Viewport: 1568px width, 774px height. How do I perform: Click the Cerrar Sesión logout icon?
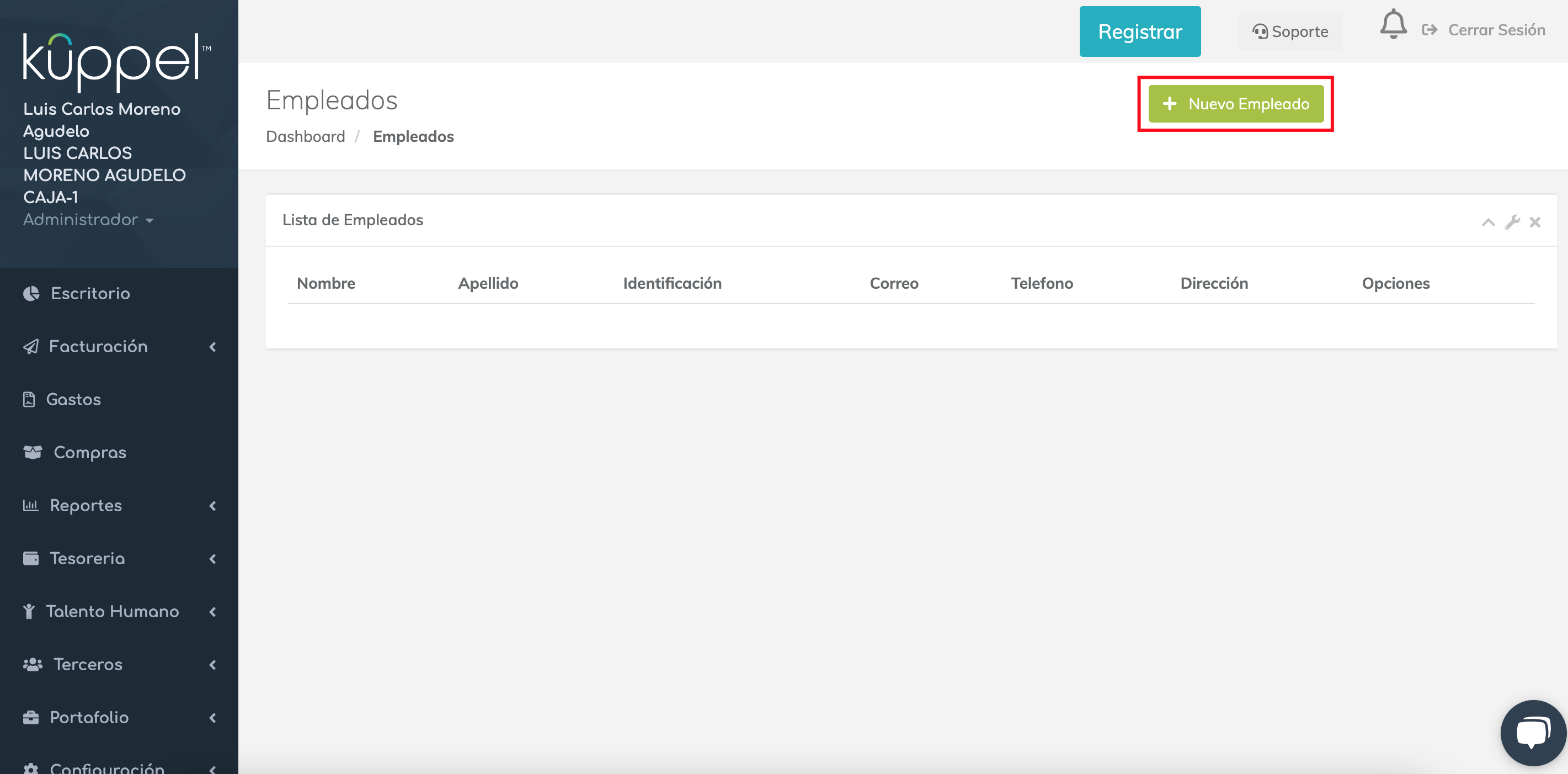click(1430, 30)
